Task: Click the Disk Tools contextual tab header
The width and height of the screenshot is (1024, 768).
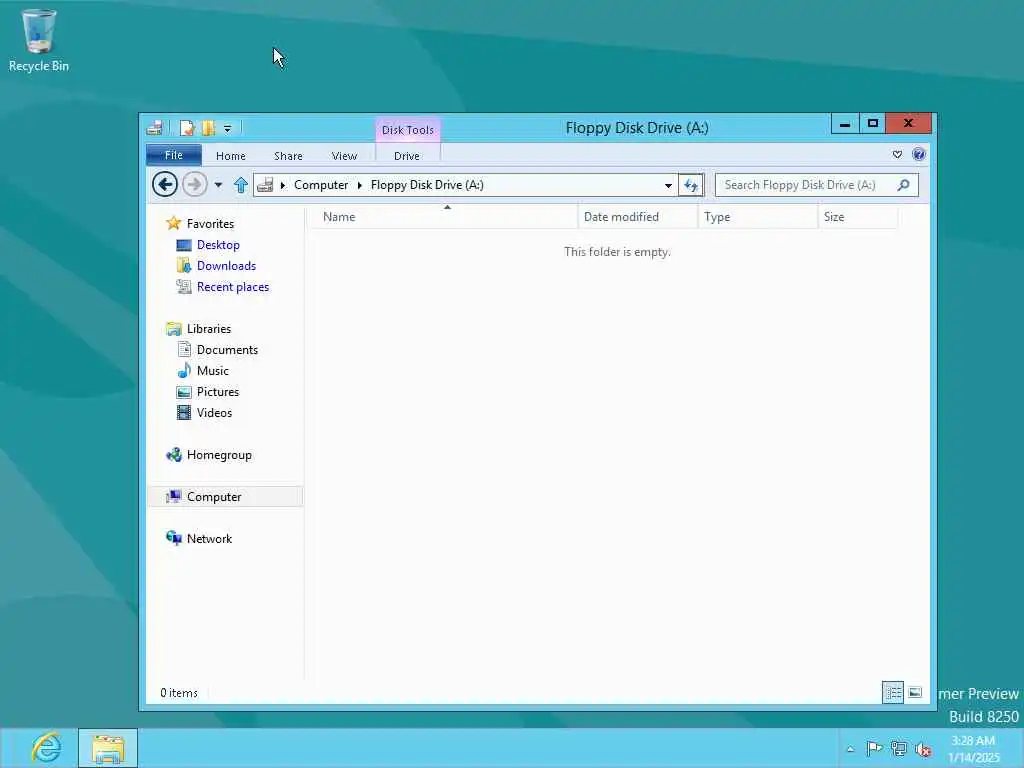Action: click(408, 130)
